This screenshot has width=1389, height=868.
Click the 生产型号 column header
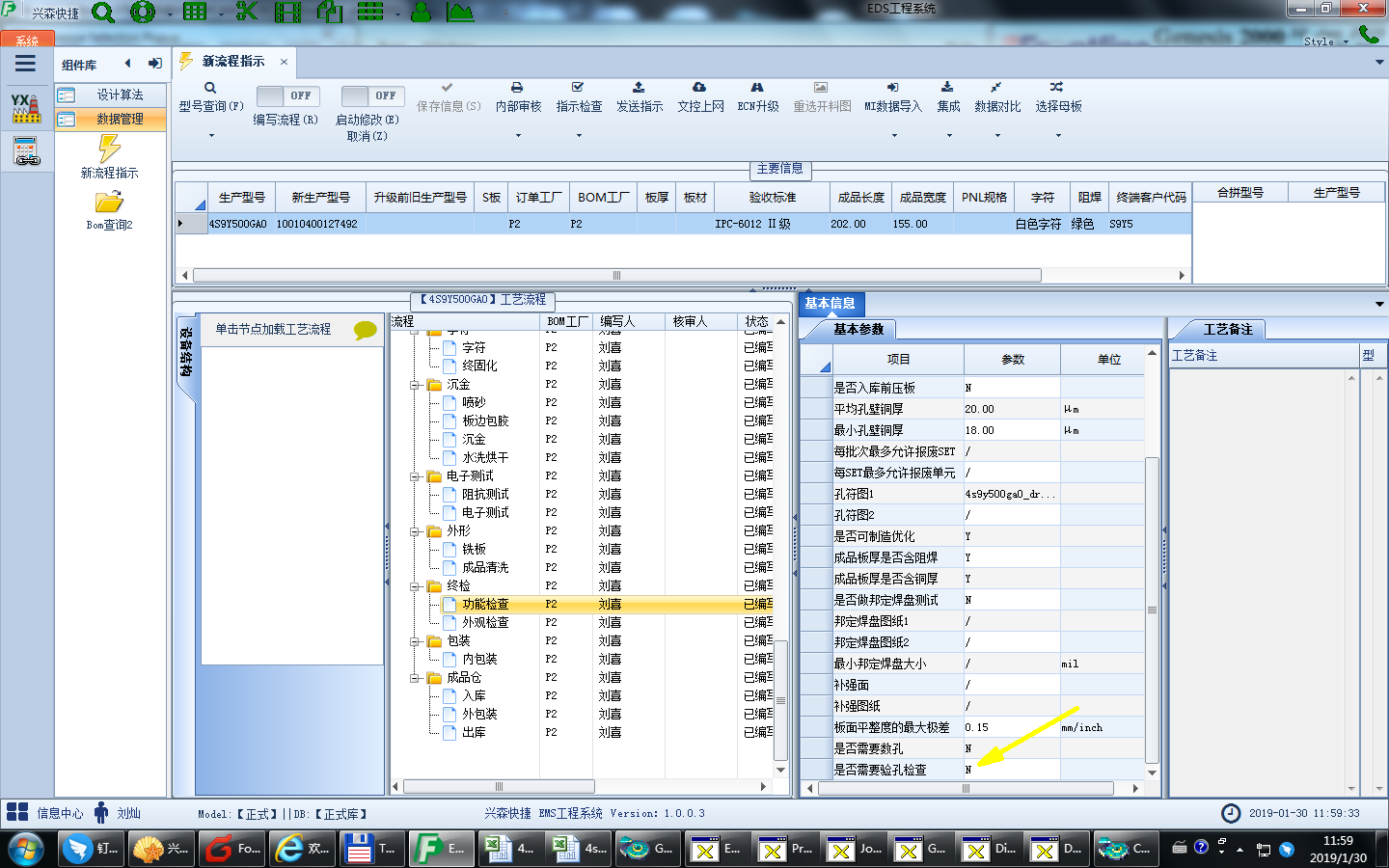click(241, 197)
